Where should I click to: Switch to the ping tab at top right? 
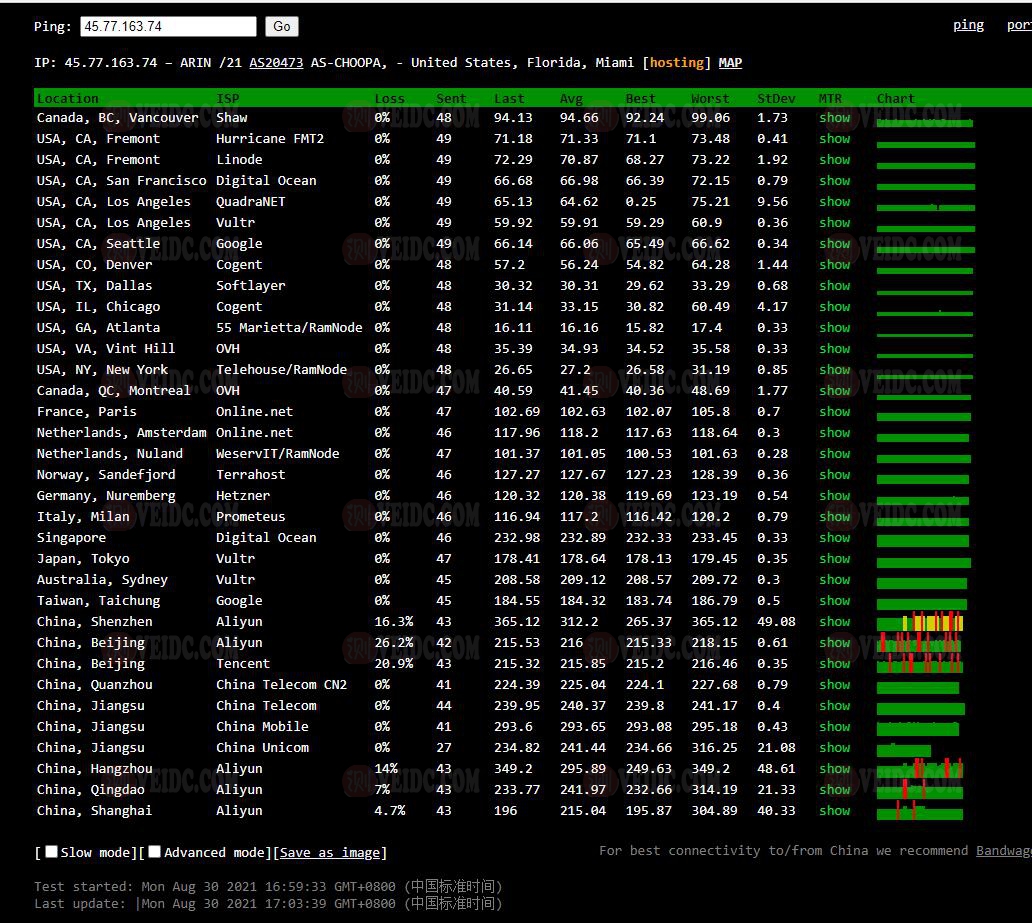click(968, 25)
